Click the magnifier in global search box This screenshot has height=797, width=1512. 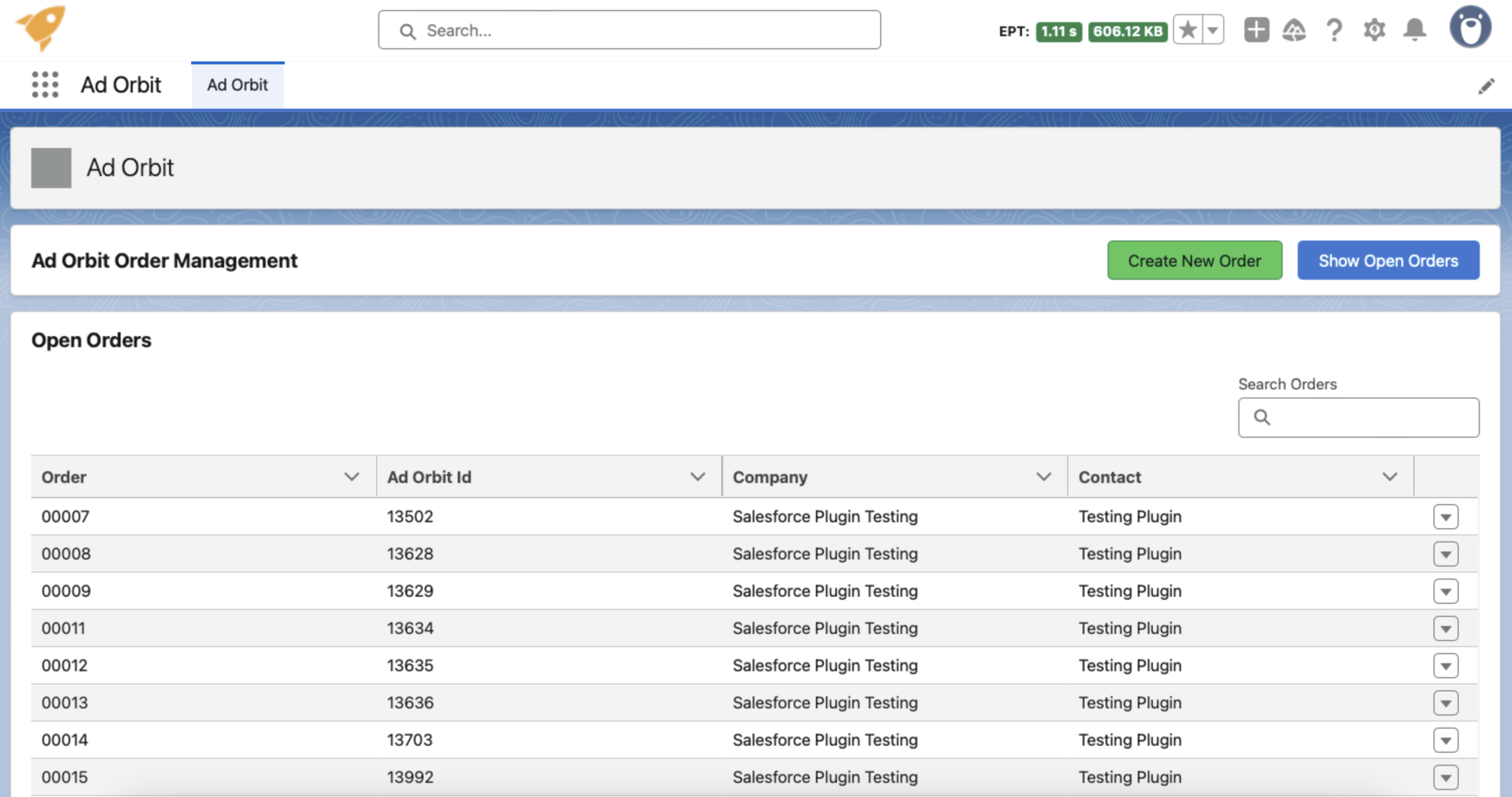(x=408, y=31)
